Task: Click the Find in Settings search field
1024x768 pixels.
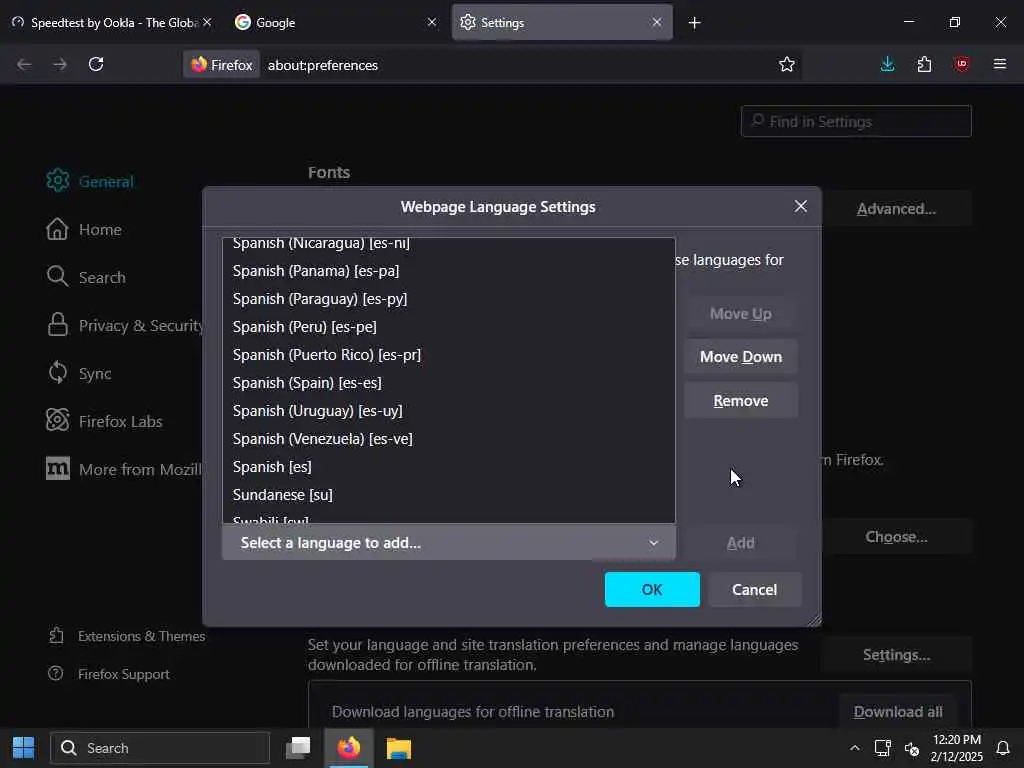Action: coord(856,121)
